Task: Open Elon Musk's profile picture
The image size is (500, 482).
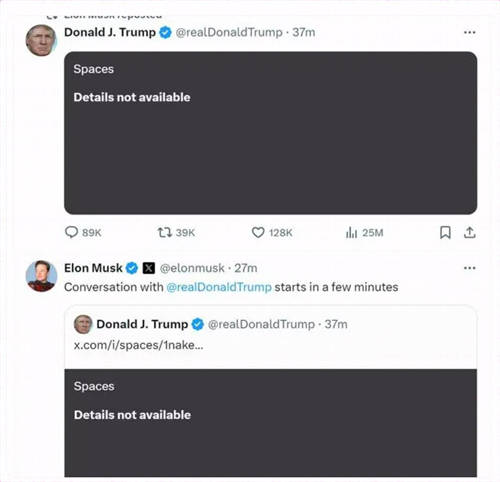Action: click(x=41, y=276)
